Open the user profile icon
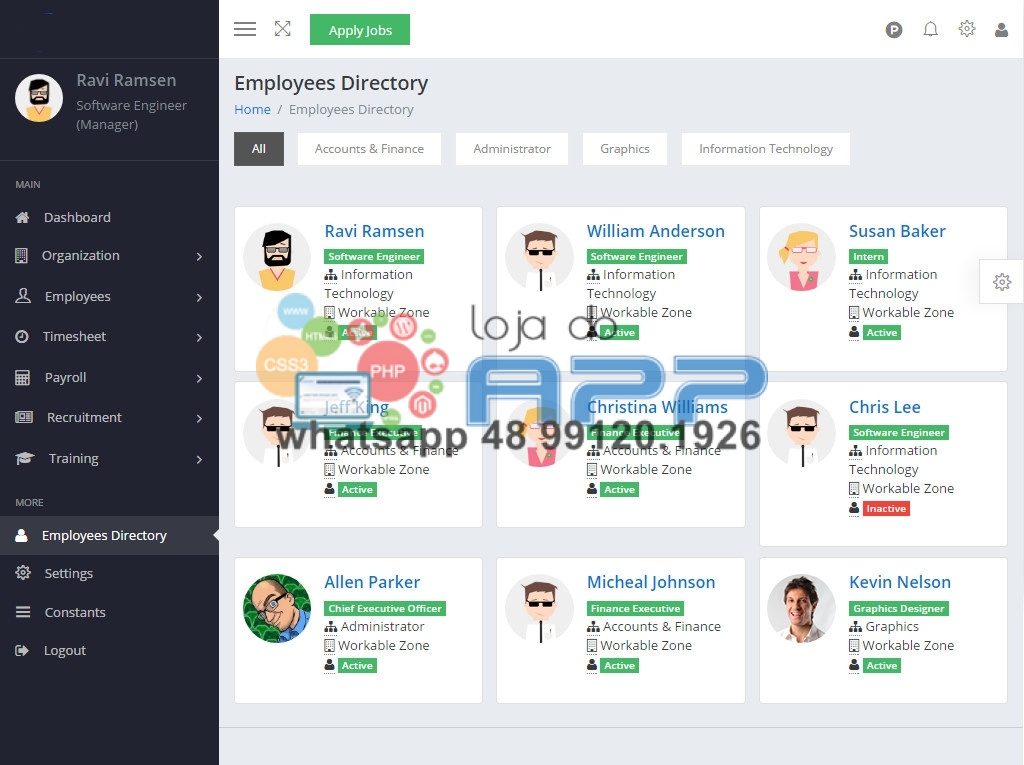Viewport: 1024px width, 765px height. [x=1001, y=30]
